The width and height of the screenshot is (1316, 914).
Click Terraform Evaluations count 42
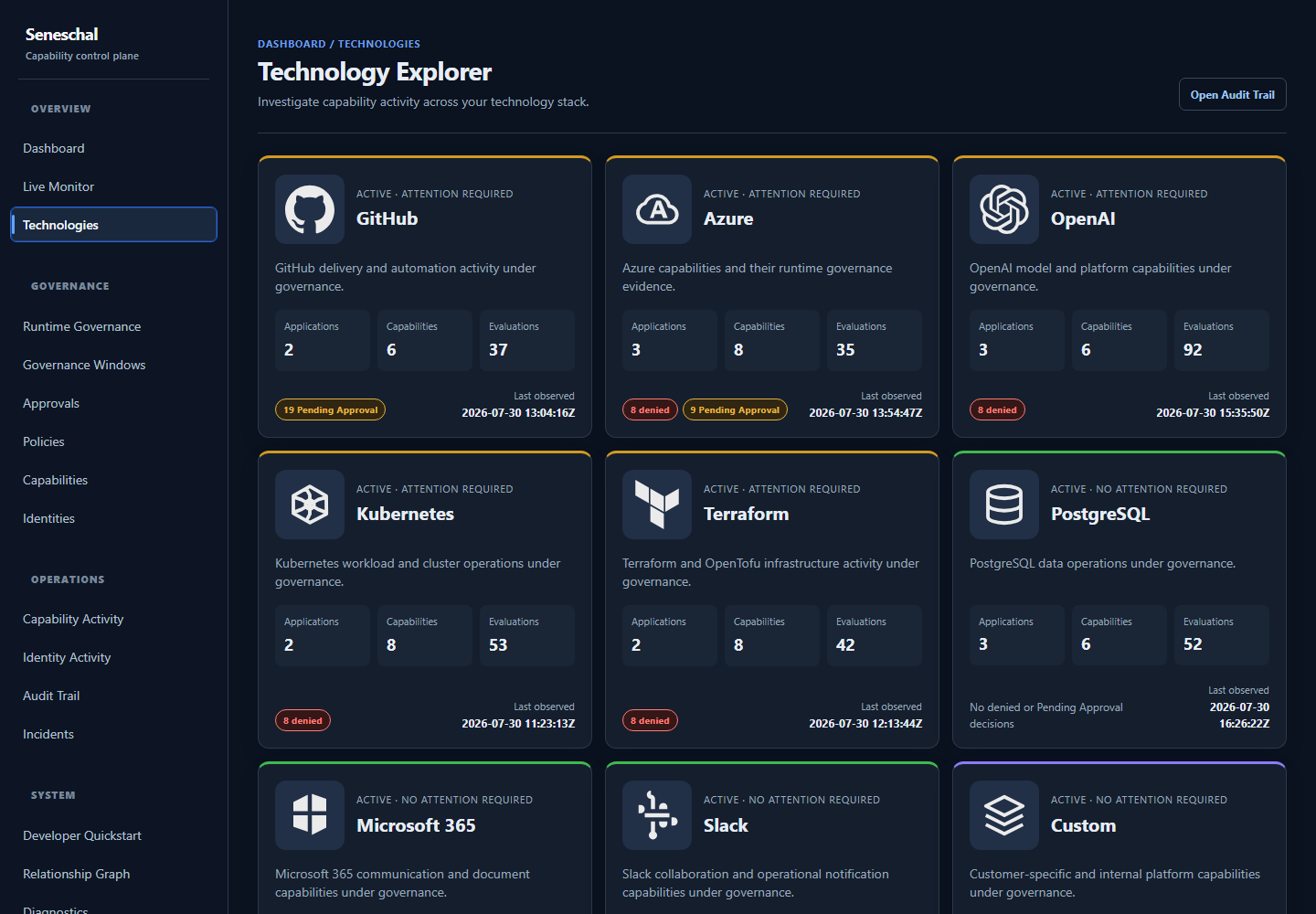click(845, 645)
